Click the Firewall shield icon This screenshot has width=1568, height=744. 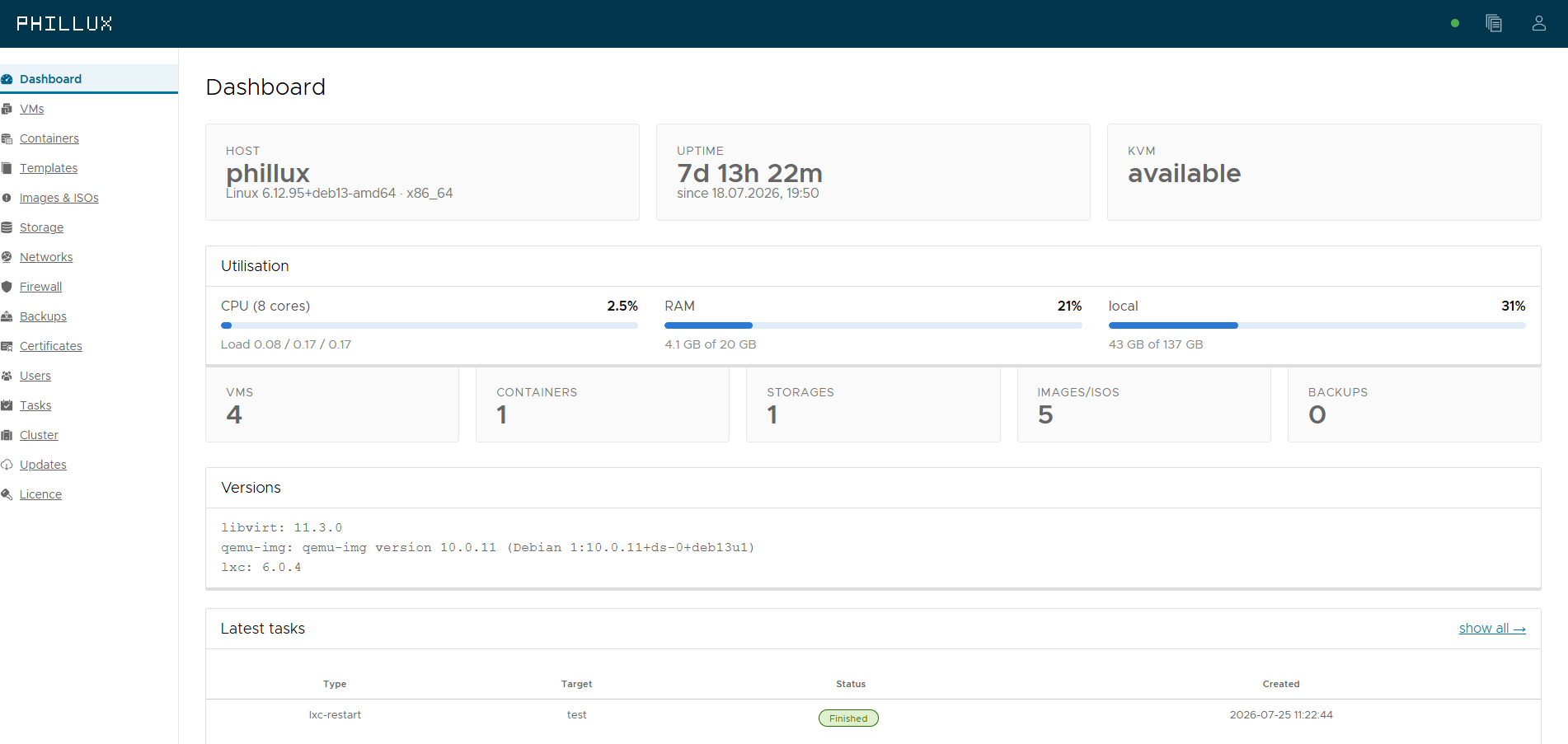(7, 287)
